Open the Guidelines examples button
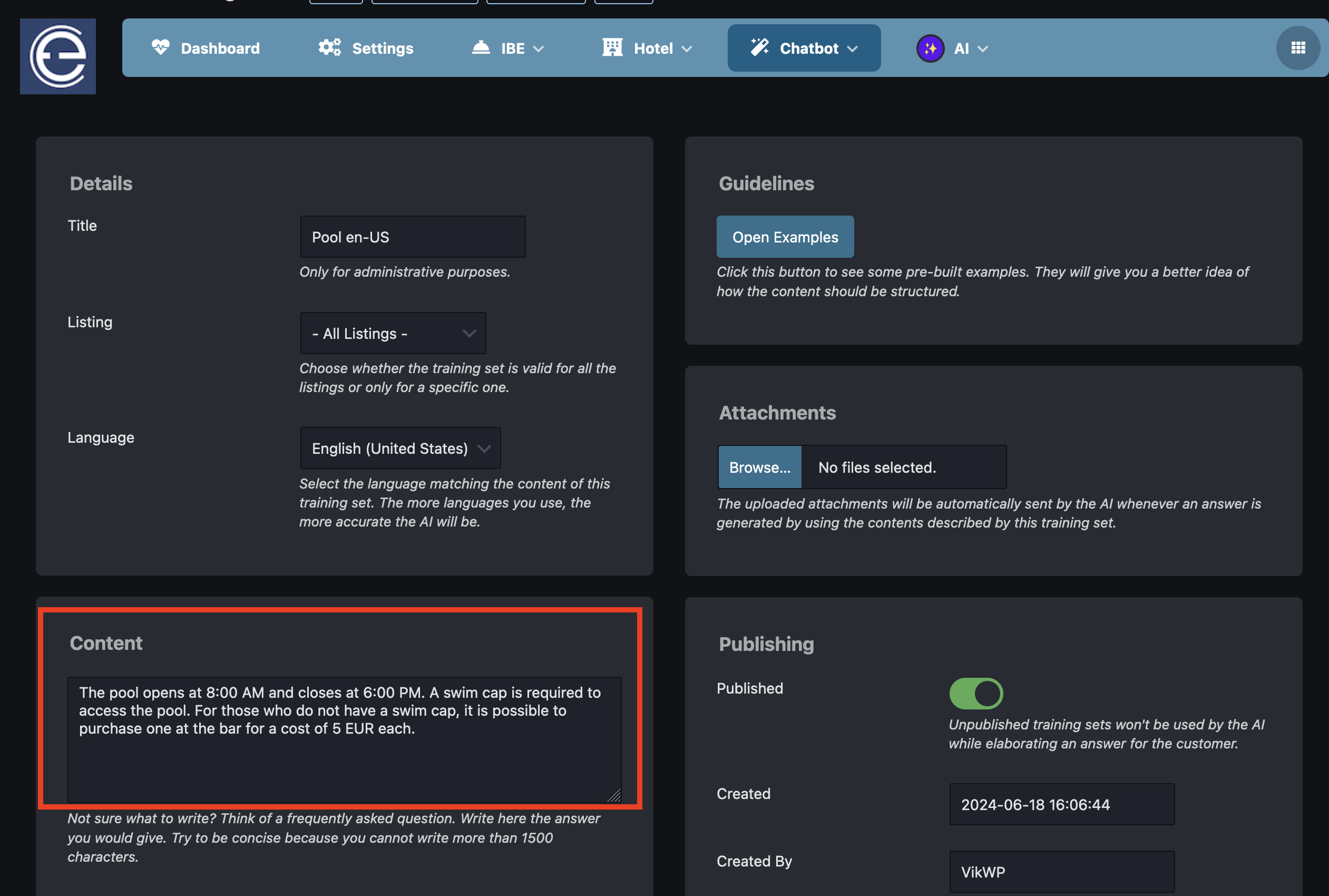This screenshot has height=896, width=1329. coord(785,236)
